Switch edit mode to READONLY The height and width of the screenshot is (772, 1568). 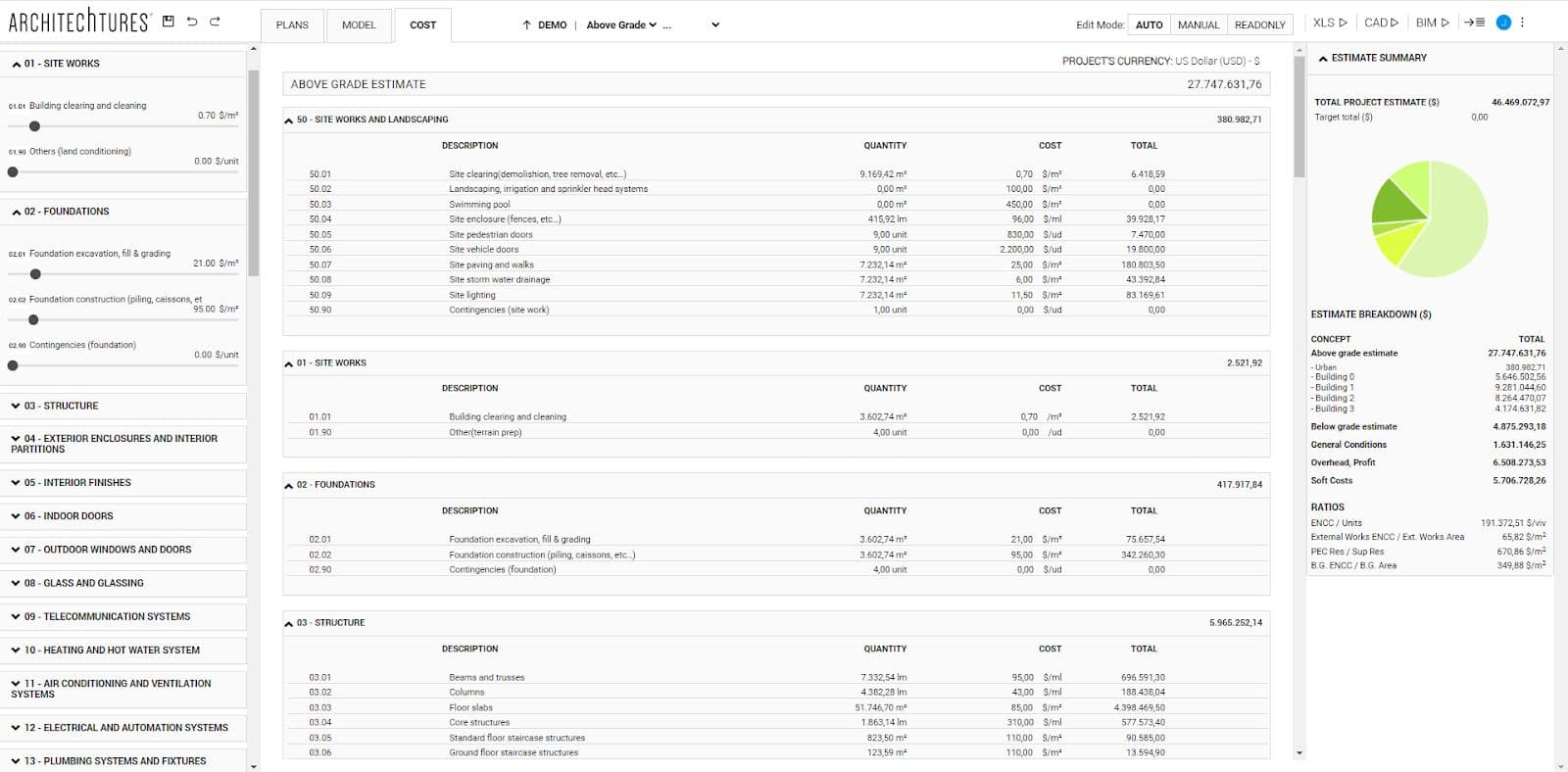coord(1259,25)
